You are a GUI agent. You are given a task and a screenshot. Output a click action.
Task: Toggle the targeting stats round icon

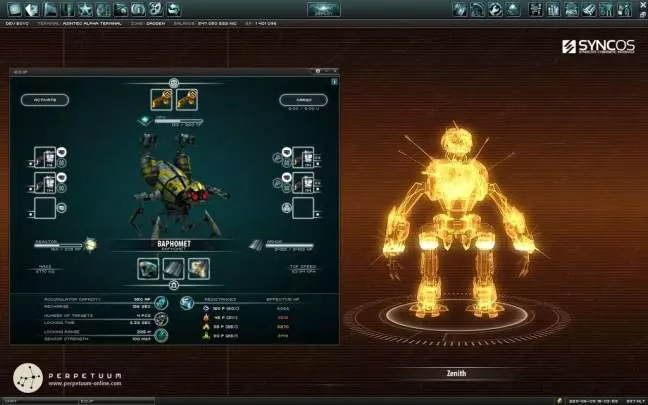point(161,319)
